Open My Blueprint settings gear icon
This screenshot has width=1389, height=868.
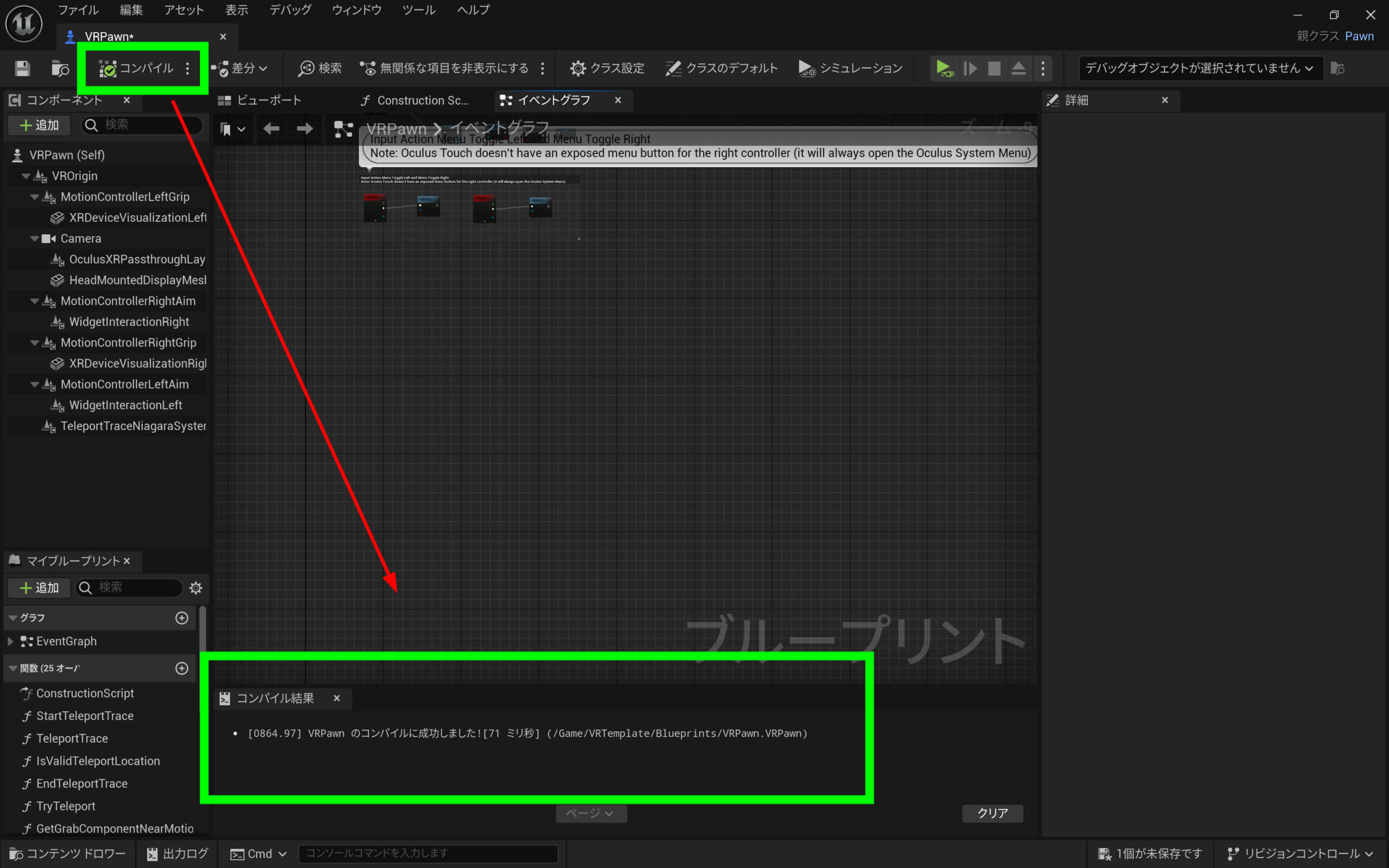click(196, 588)
